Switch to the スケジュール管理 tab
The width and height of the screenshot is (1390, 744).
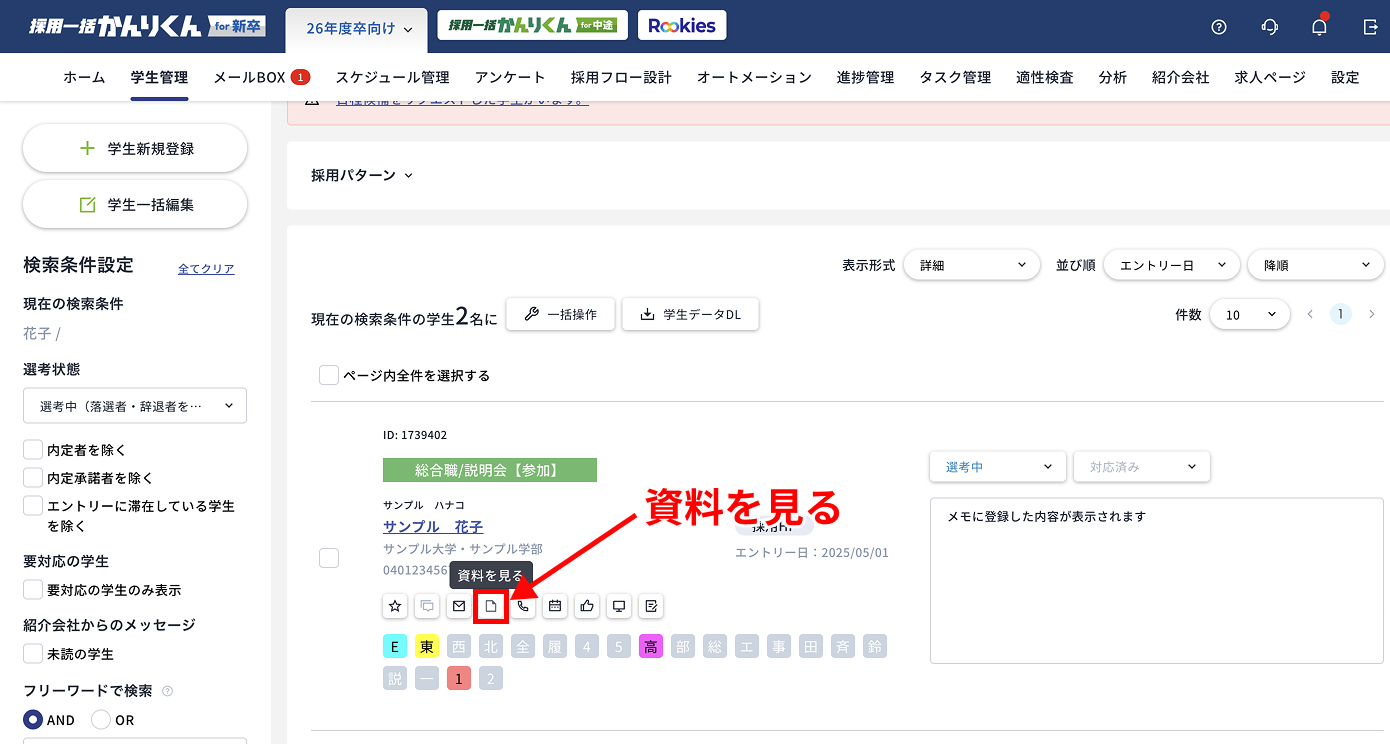tap(390, 76)
